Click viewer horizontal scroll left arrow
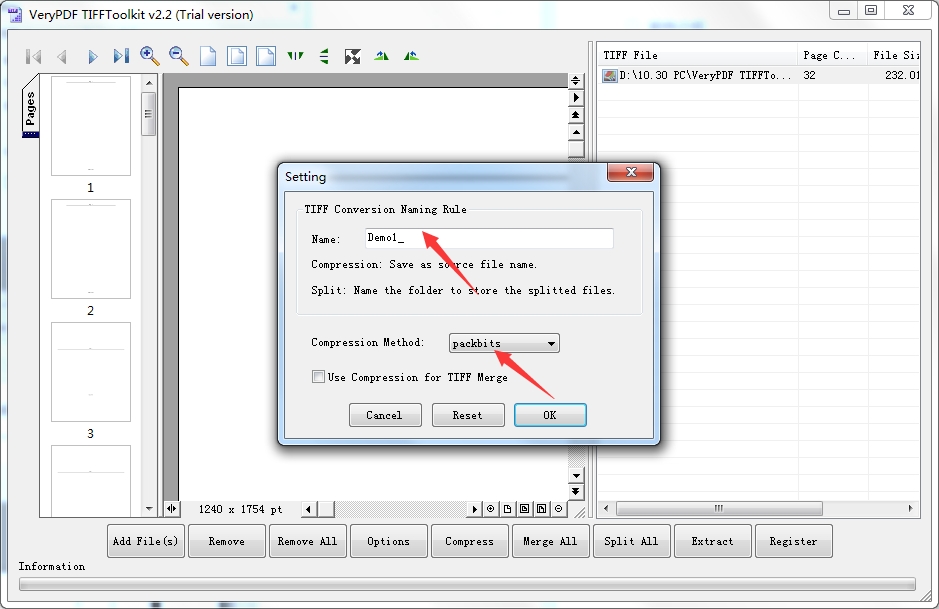This screenshot has width=939, height=609. point(309,509)
